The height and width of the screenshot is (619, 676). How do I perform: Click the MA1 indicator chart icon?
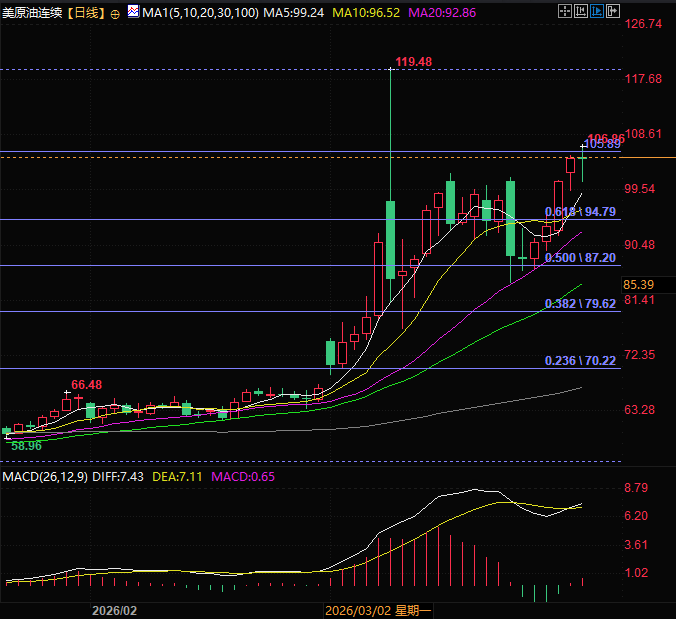(x=133, y=11)
